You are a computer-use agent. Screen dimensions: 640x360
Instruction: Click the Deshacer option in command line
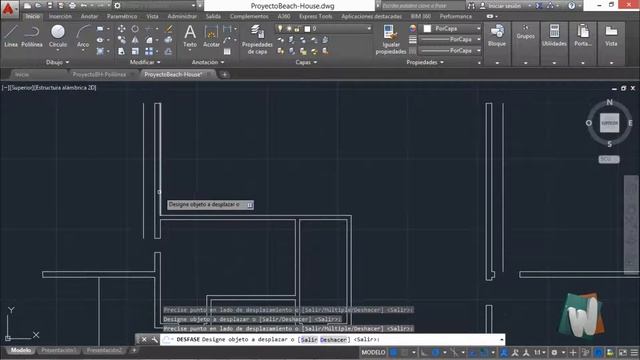pos(333,340)
